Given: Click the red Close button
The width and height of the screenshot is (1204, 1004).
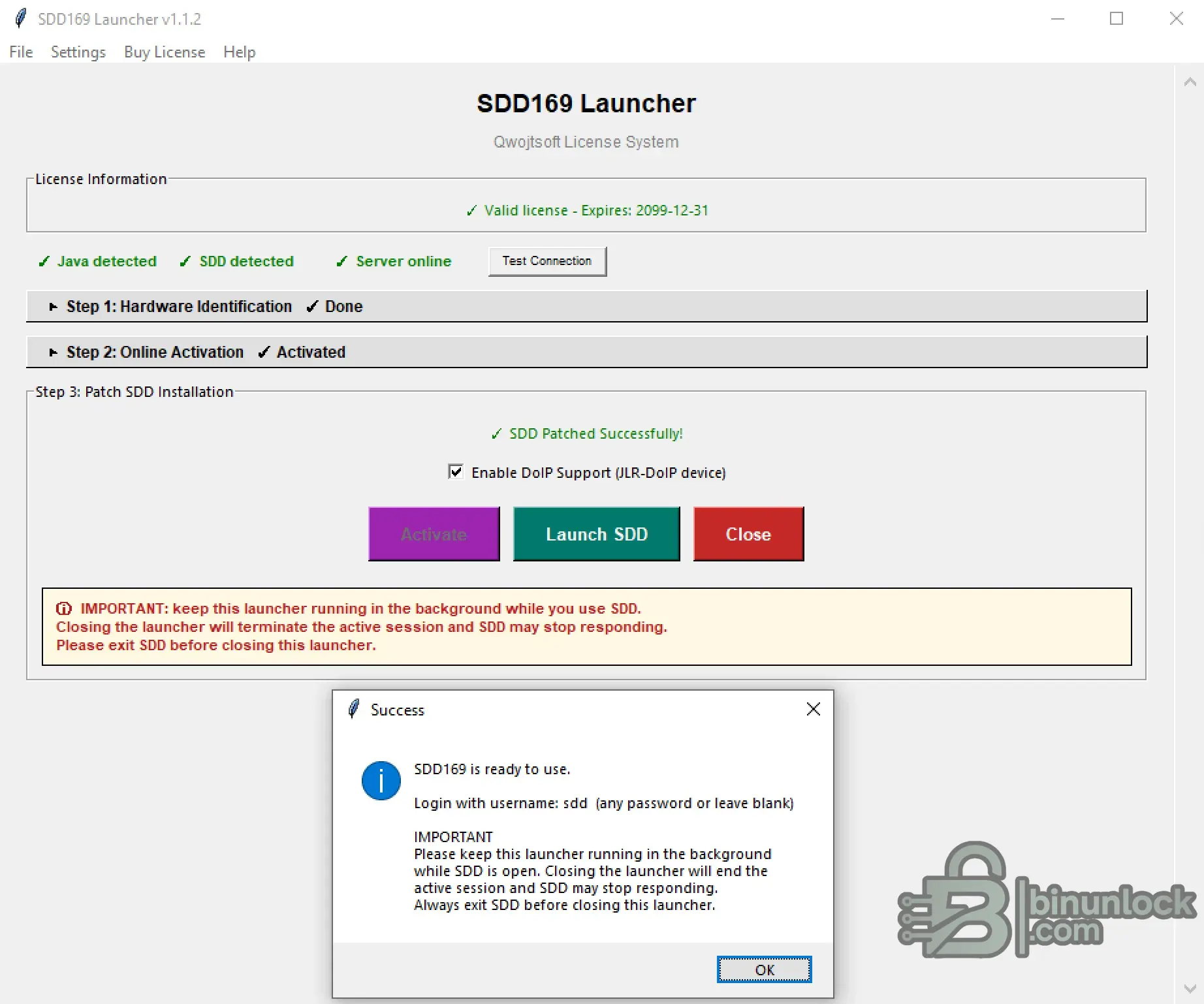Looking at the screenshot, I should (x=749, y=534).
